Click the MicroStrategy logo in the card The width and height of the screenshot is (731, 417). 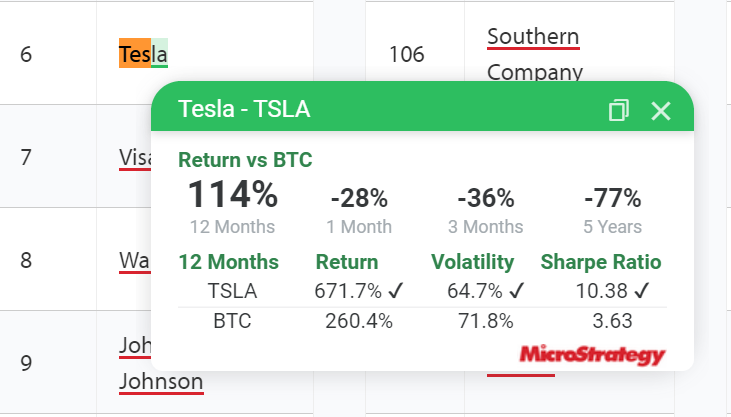(592, 355)
